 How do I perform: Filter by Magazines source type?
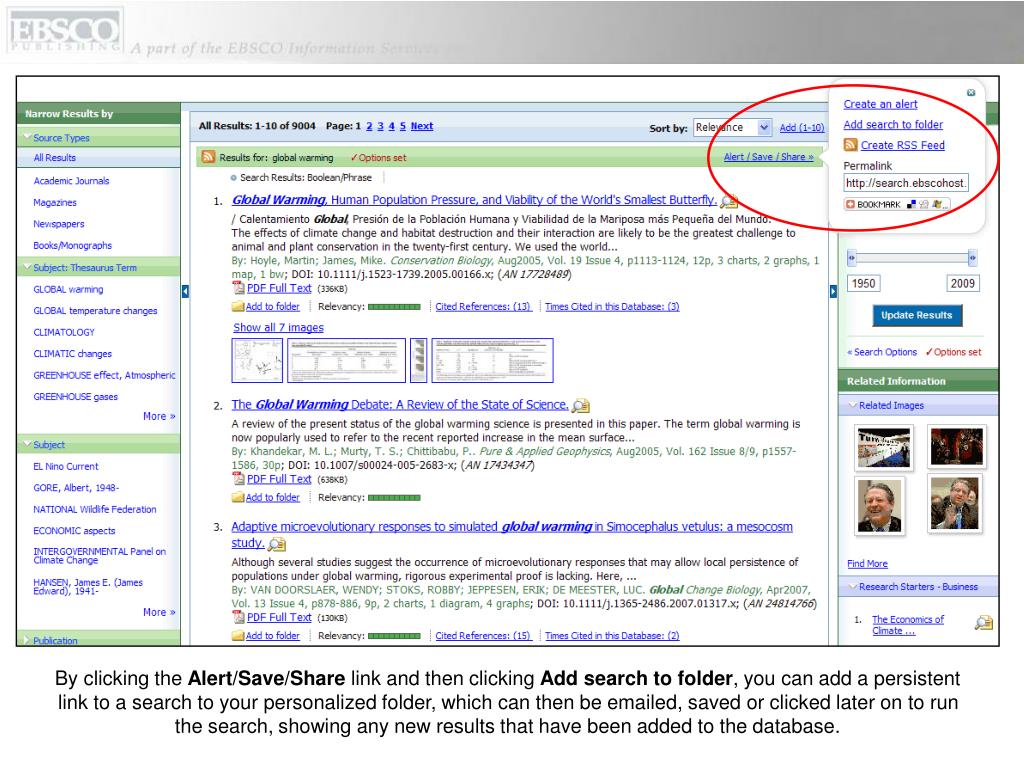pos(55,202)
